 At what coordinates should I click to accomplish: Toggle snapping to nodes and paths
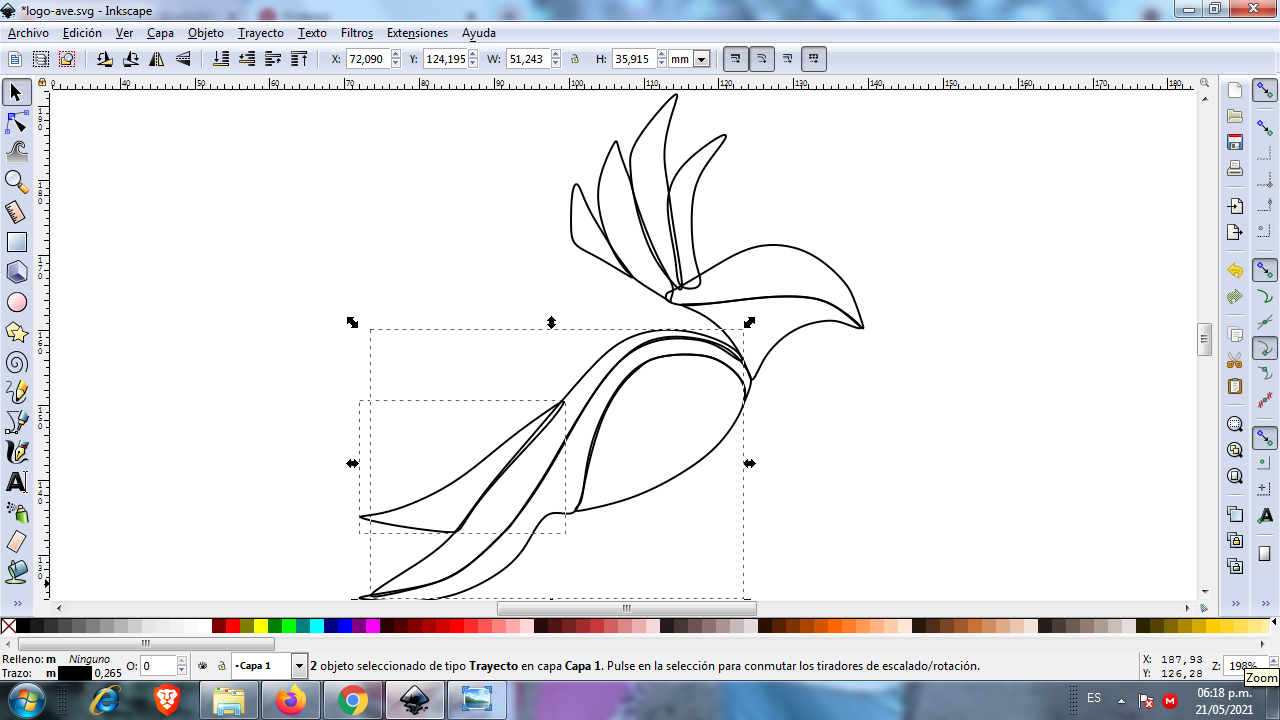[1265, 270]
